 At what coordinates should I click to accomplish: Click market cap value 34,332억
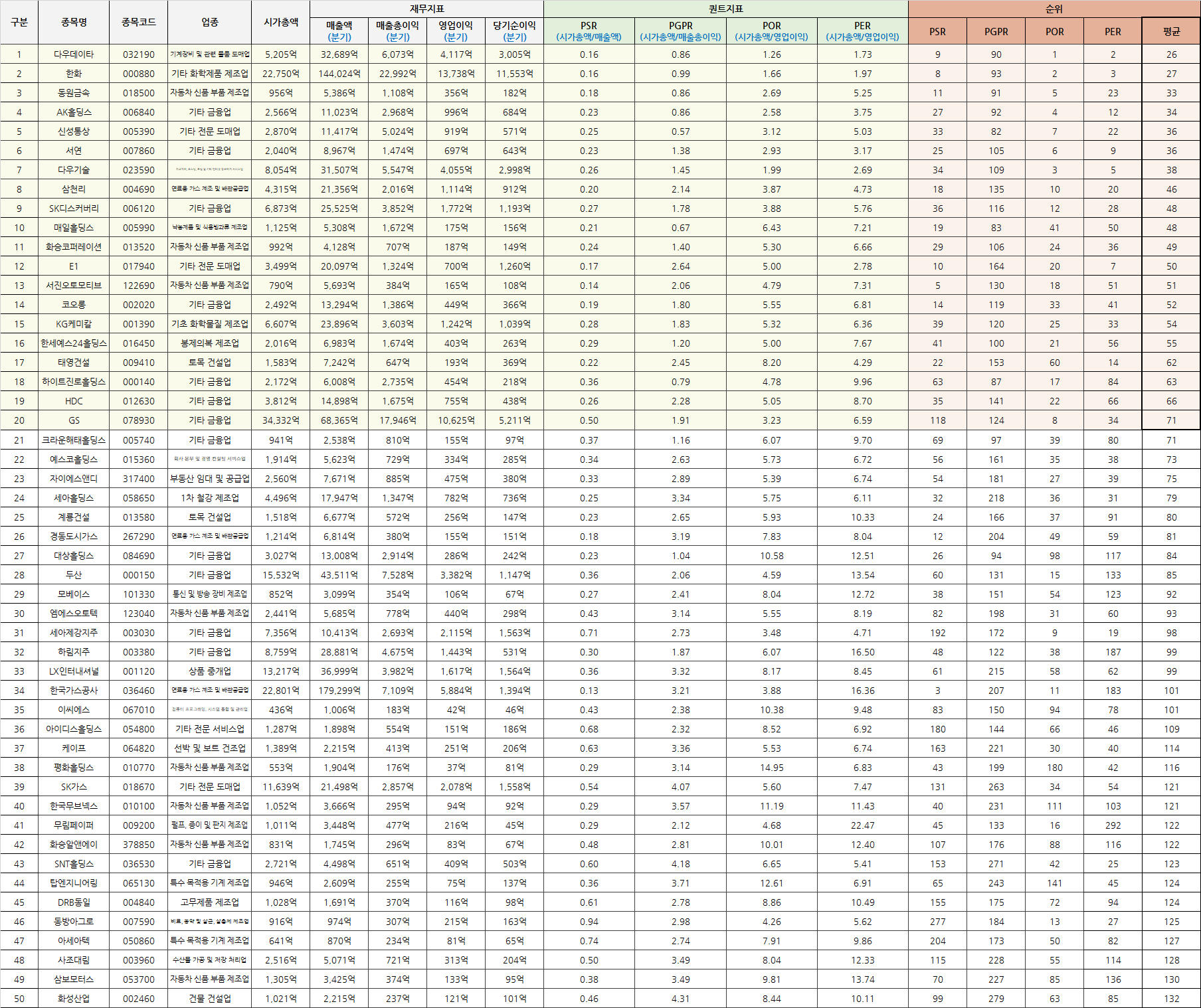(281, 420)
